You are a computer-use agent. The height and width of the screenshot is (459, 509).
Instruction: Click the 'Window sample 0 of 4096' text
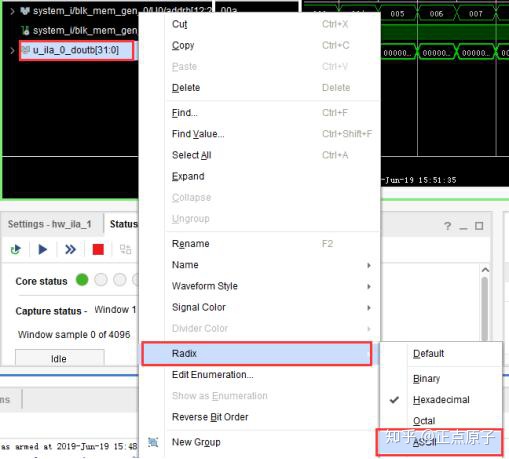pos(74,334)
